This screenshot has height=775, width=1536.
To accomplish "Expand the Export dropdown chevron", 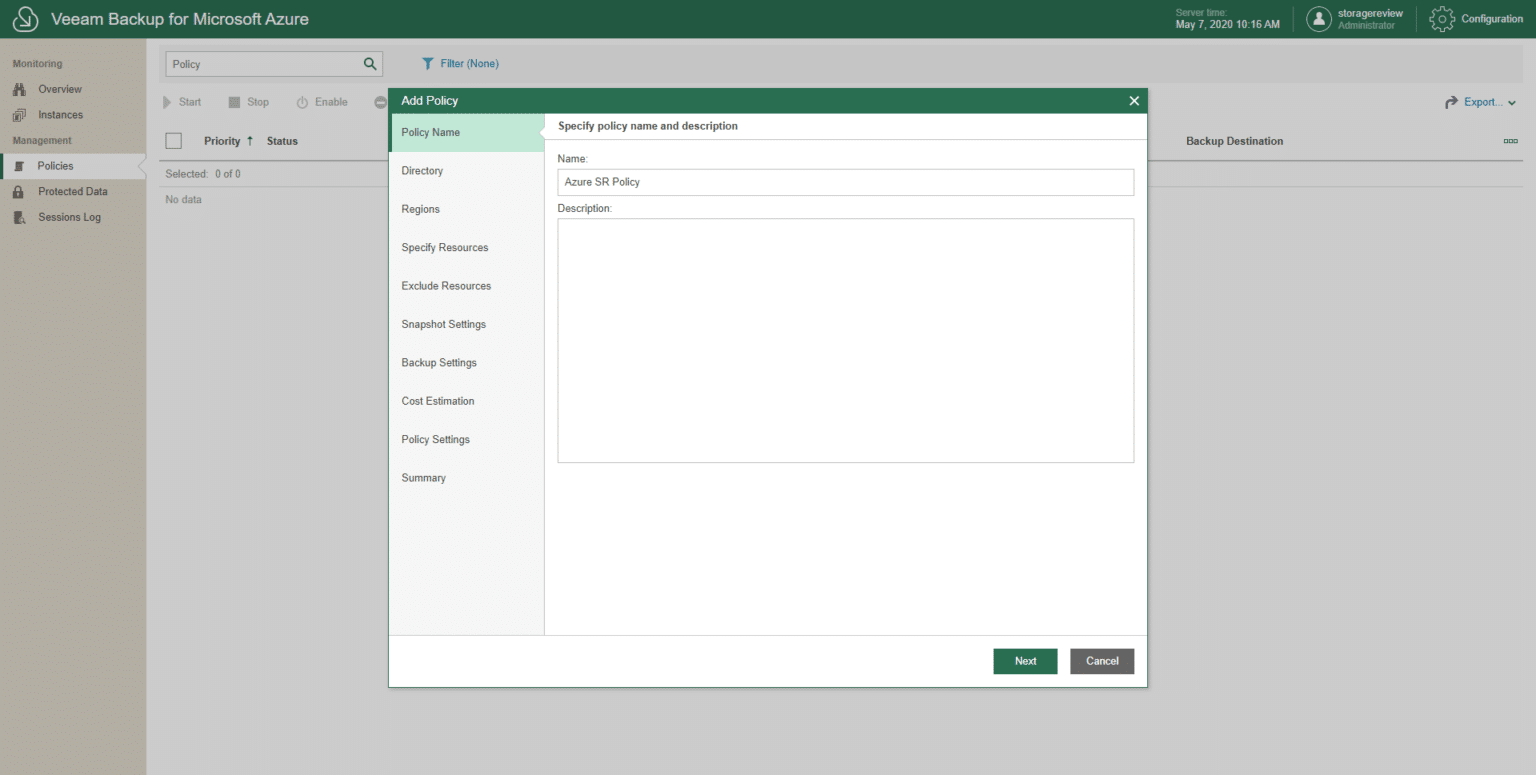I will (1511, 103).
